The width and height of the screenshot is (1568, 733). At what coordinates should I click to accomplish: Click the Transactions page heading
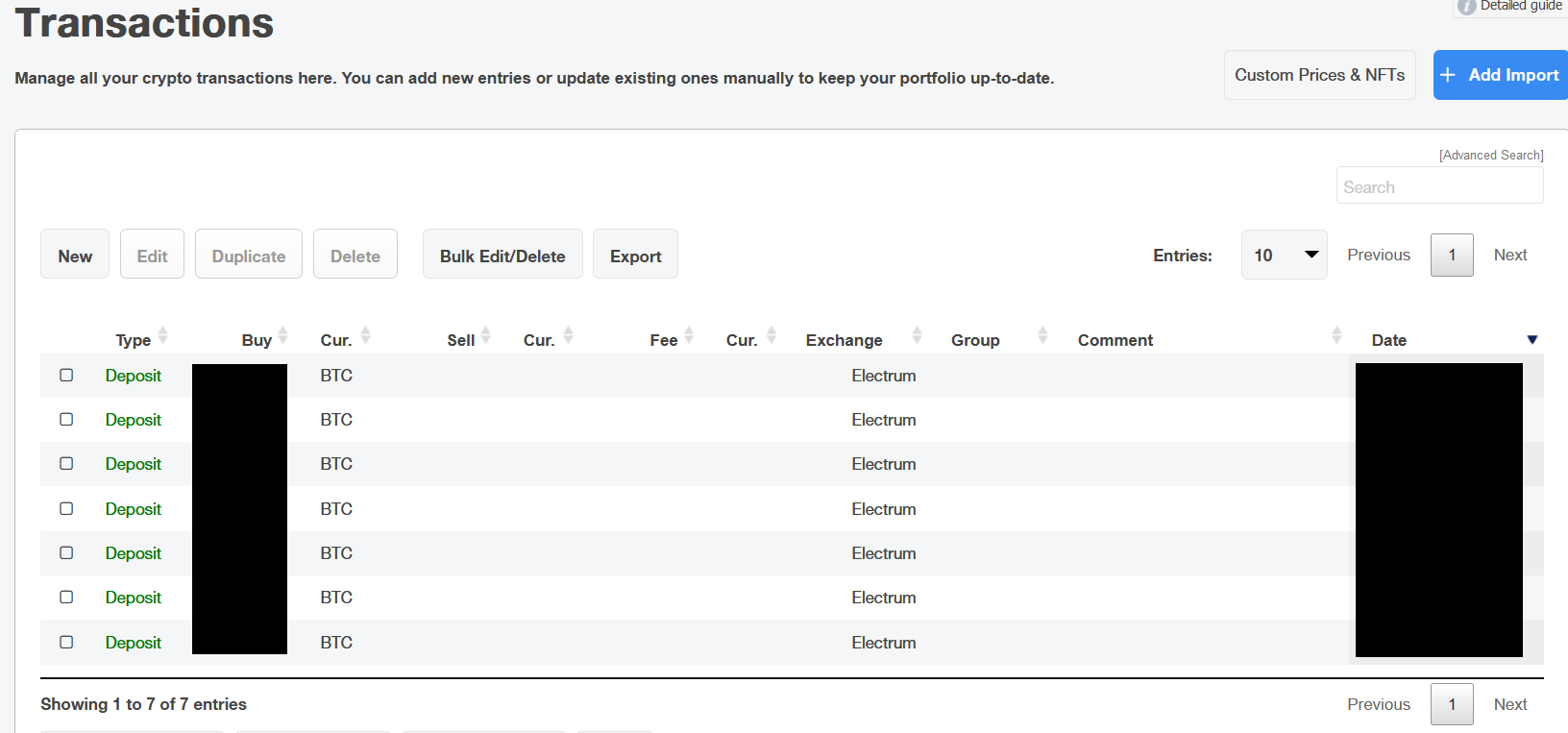click(144, 22)
